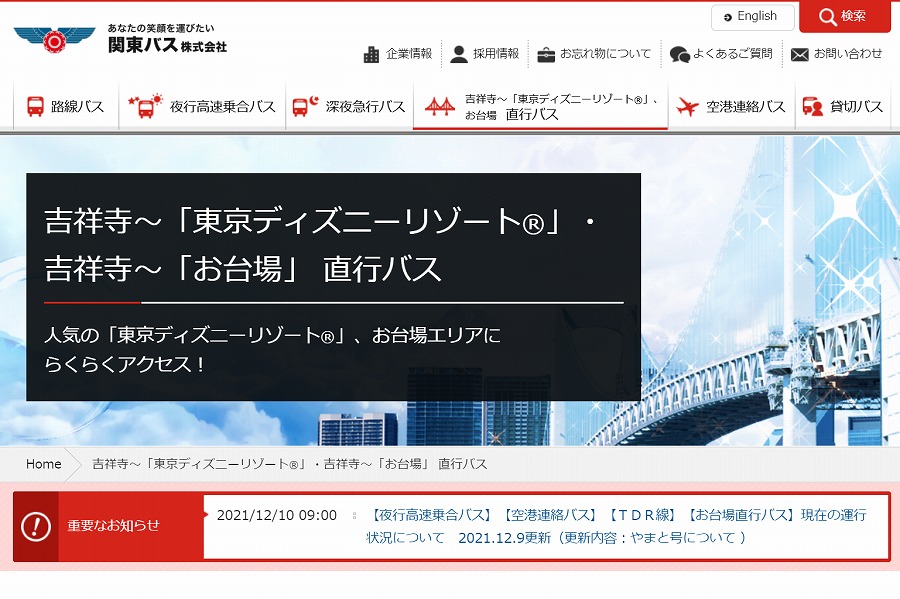Select the 深夜急行バス menu item
This screenshot has width=900, height=599.
[350, 107]
